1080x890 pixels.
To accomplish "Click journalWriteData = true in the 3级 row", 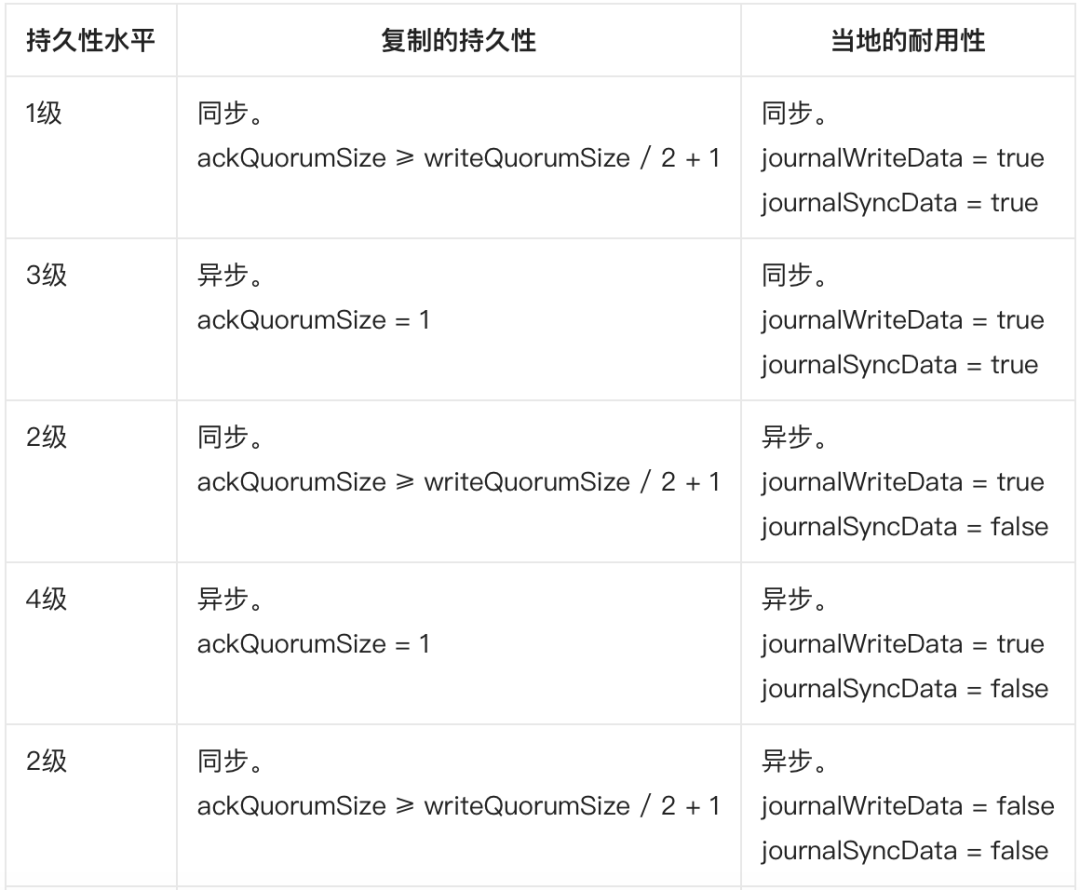I will (902, 320).
